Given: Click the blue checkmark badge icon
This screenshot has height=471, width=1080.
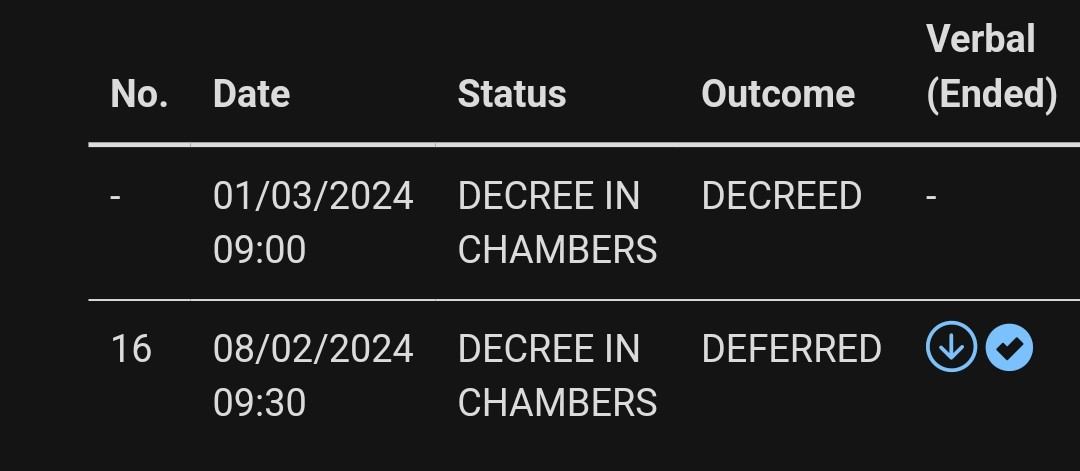Looking at the screenshot, I should (x=1009, y=348).
